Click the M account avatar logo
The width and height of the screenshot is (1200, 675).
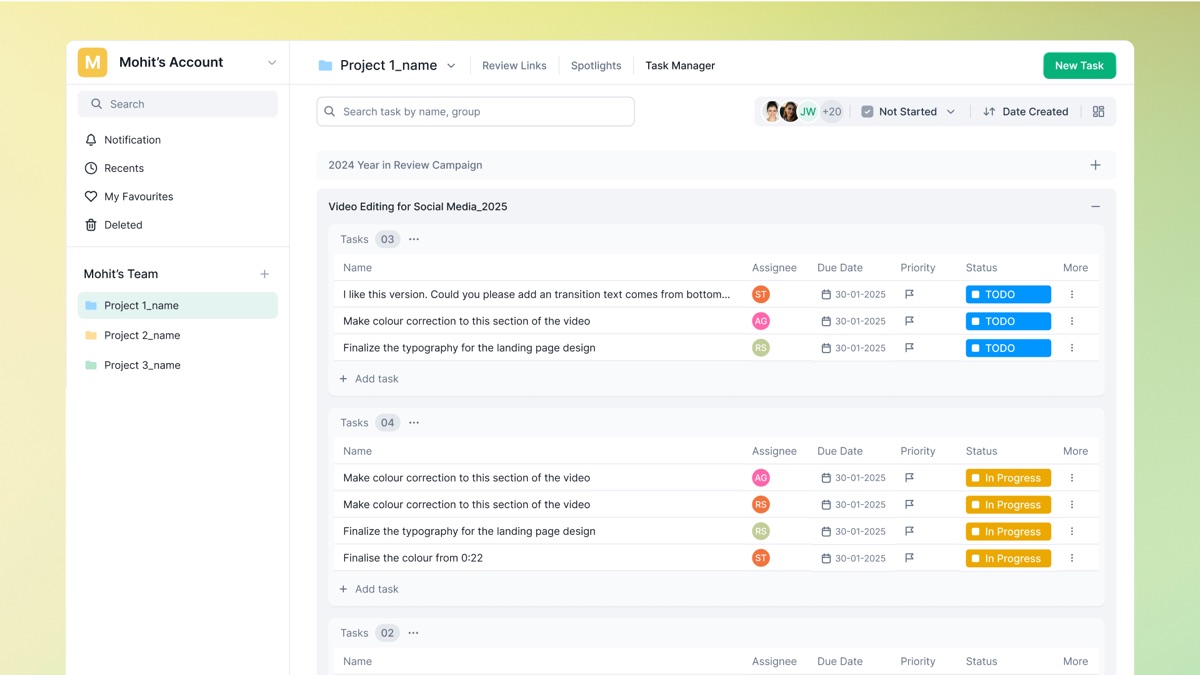[x=93, y=62]
